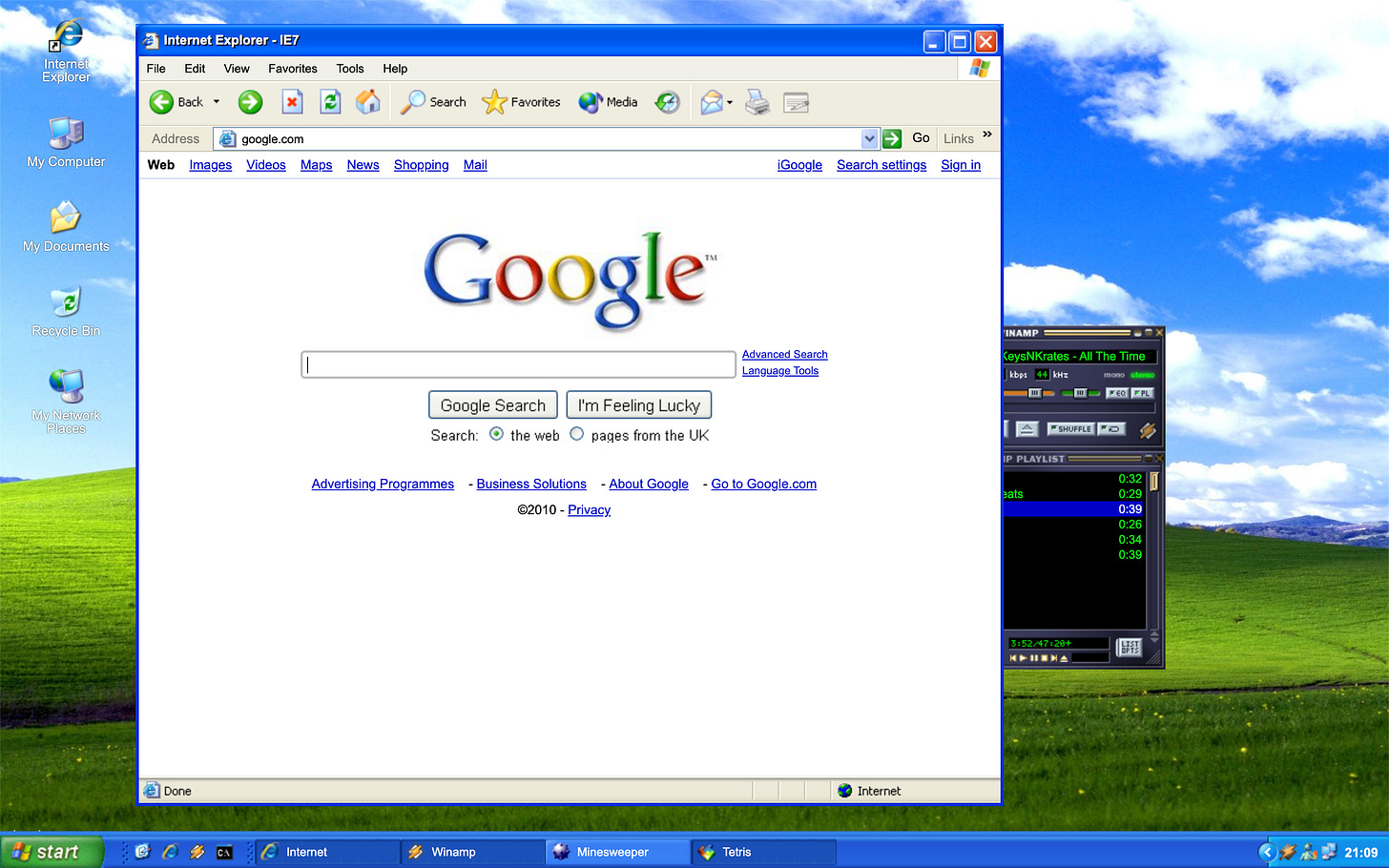Click the green Forward arrow button
The image size is (1389, 868).
tap(250, 102)
